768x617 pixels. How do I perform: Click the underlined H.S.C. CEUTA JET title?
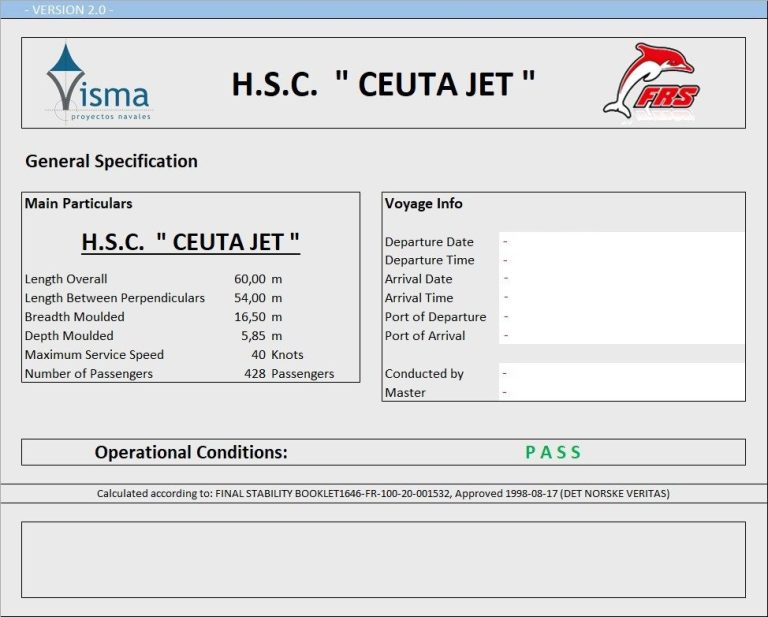click(191, 242)
